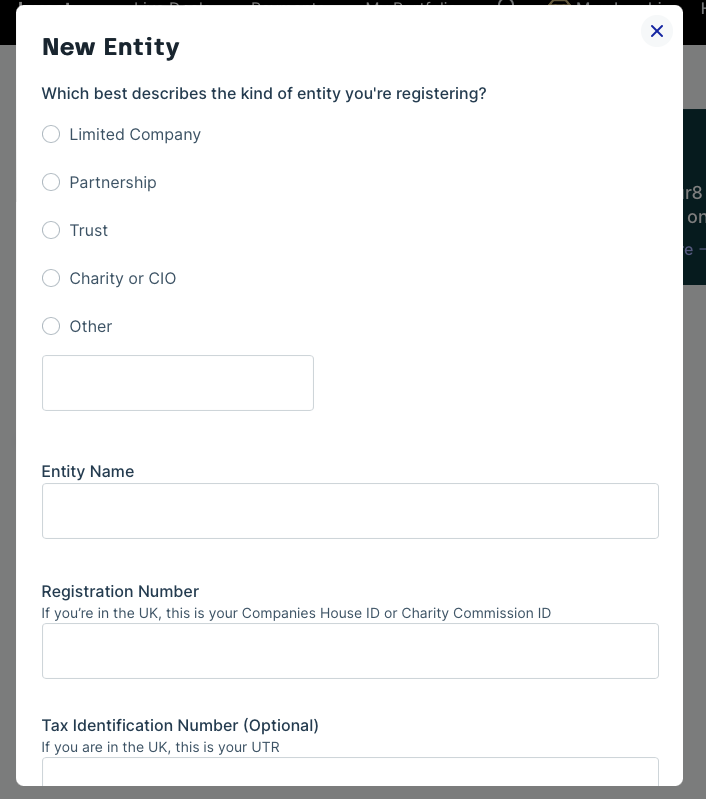Click the teal banner behind the dialog
The height and width of the screenshot is (799, 706).
(x=695, y=200)
